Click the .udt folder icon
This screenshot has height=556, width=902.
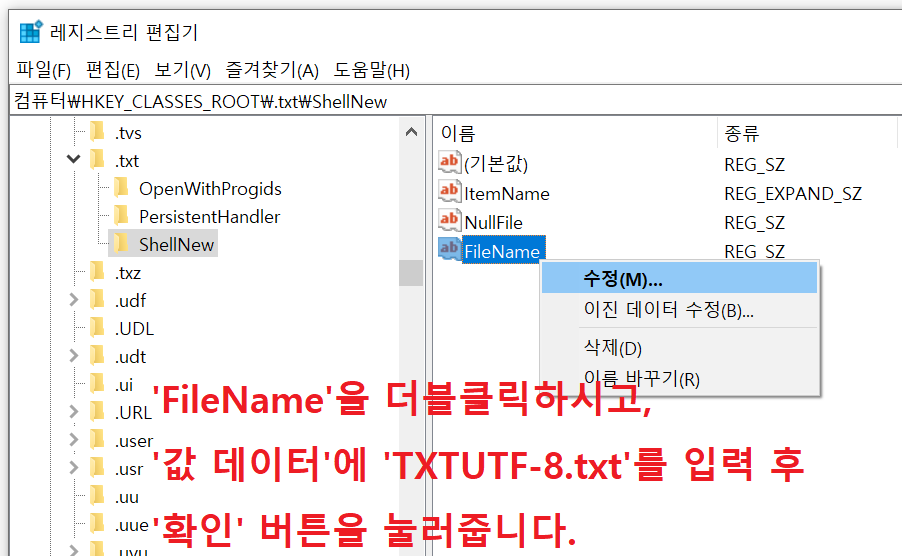click(98, 356)
